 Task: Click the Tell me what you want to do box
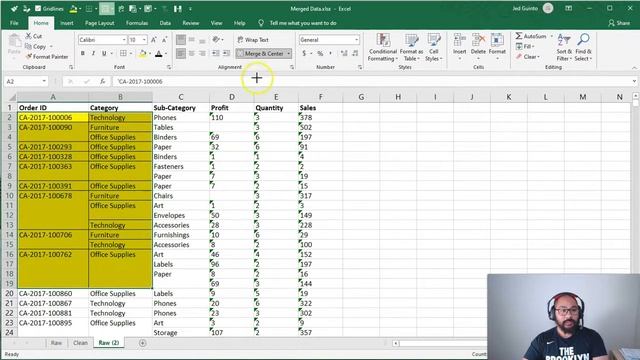click(x=303, y=23)
